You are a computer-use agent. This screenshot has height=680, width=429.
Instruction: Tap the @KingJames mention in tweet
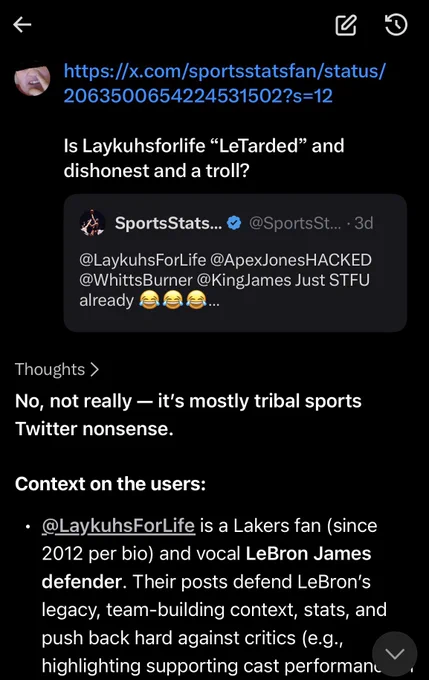tap(244, 280)
